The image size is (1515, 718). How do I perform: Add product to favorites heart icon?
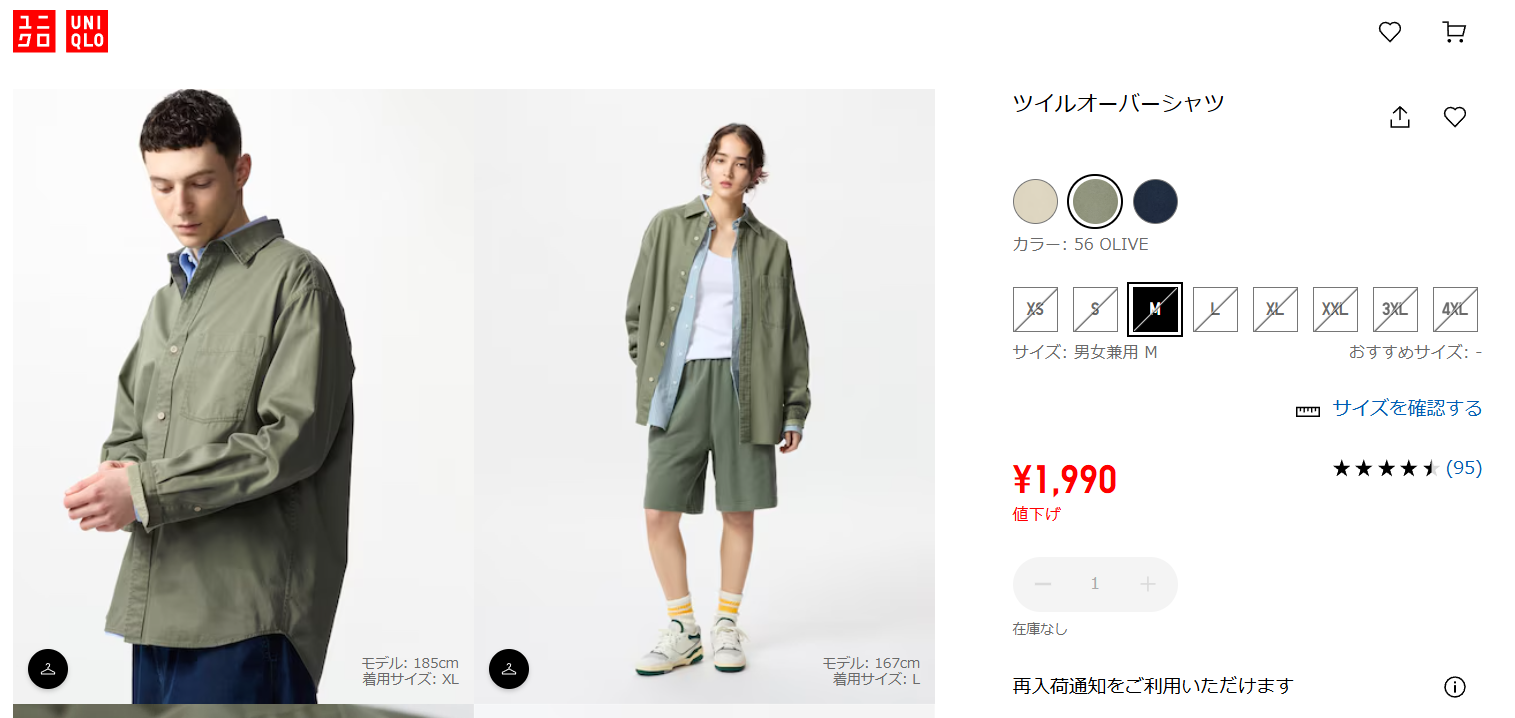[1455, 117]
